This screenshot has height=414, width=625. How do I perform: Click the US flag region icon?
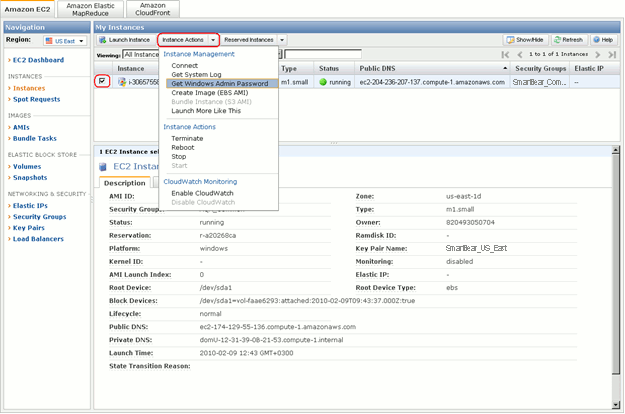tap(49, 41)
